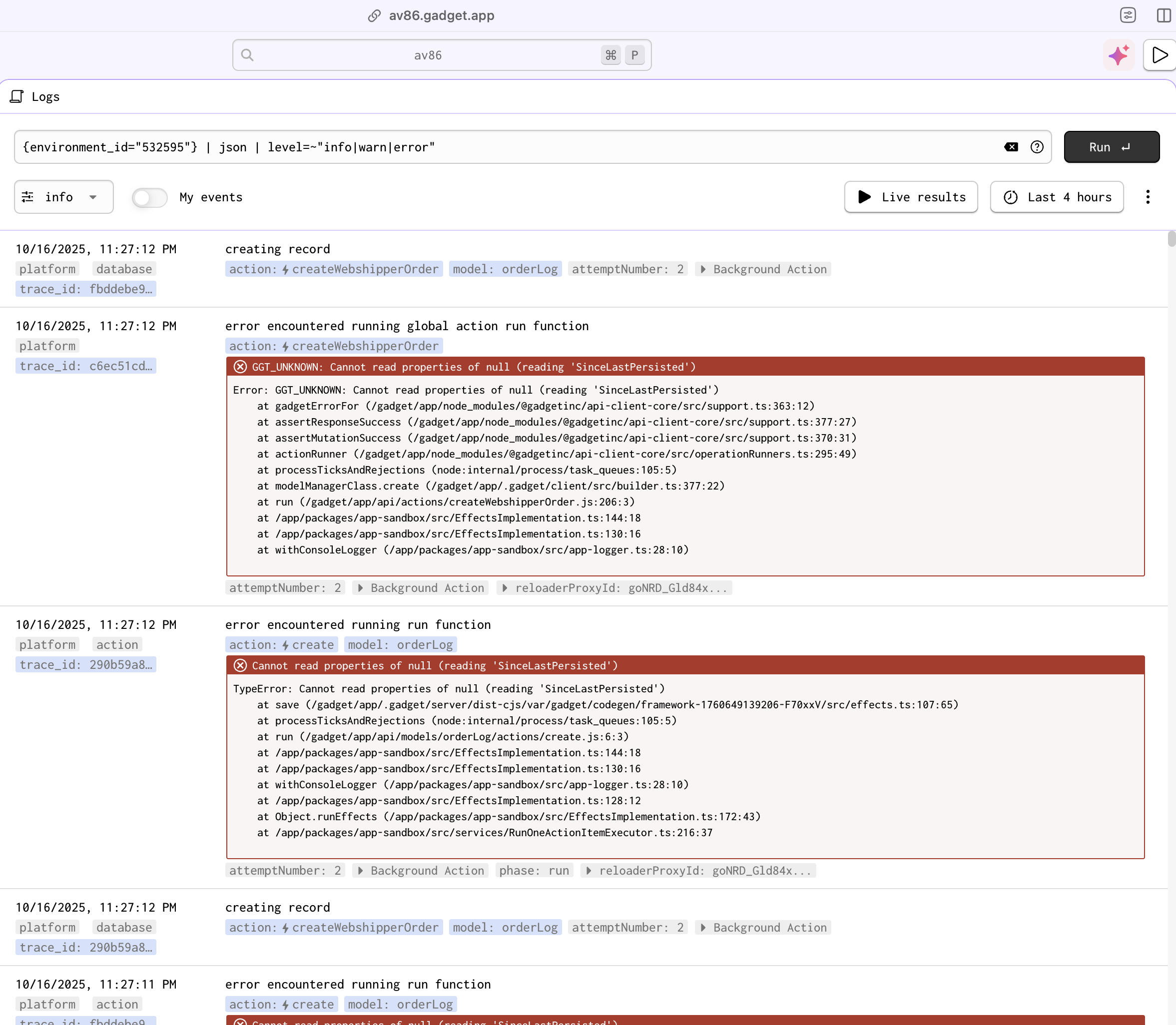Open the kebab menu beside Last 4 hours
Image resolution: width=1176 pixels, height=1025 pixels.
point(1148,197)
